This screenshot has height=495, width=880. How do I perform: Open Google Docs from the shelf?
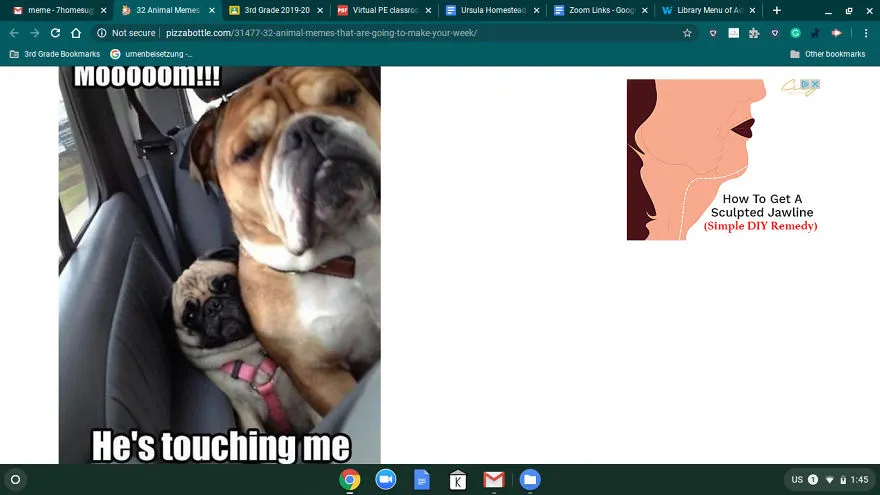tap(421, 479)
